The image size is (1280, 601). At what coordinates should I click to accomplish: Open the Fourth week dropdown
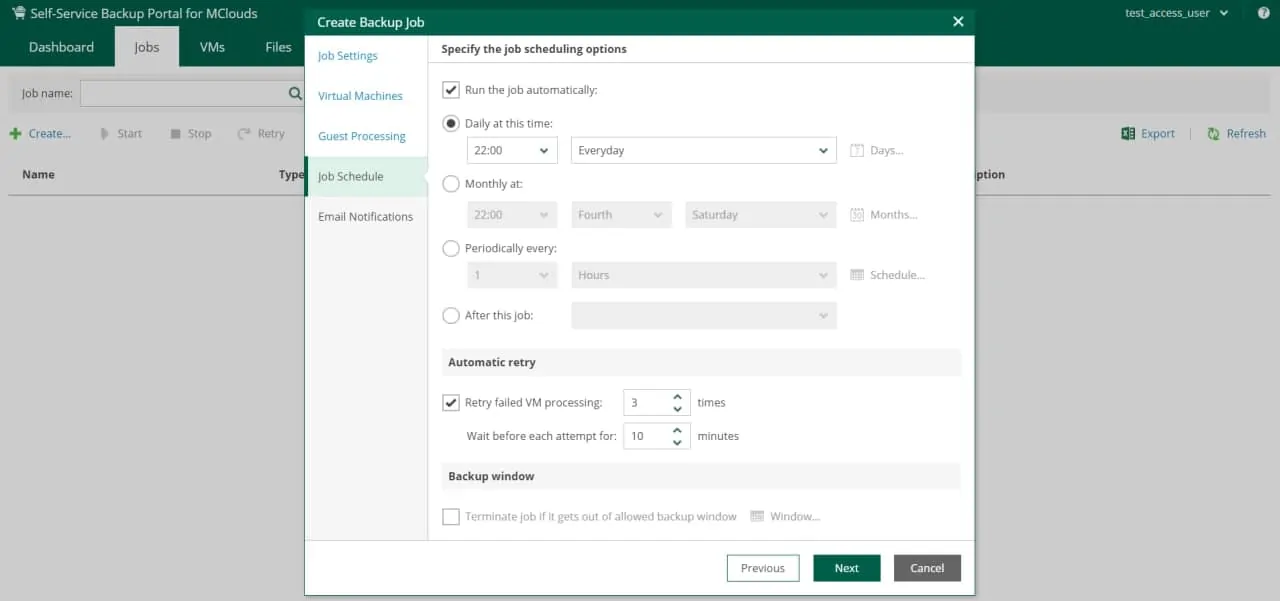coord(621,215)
